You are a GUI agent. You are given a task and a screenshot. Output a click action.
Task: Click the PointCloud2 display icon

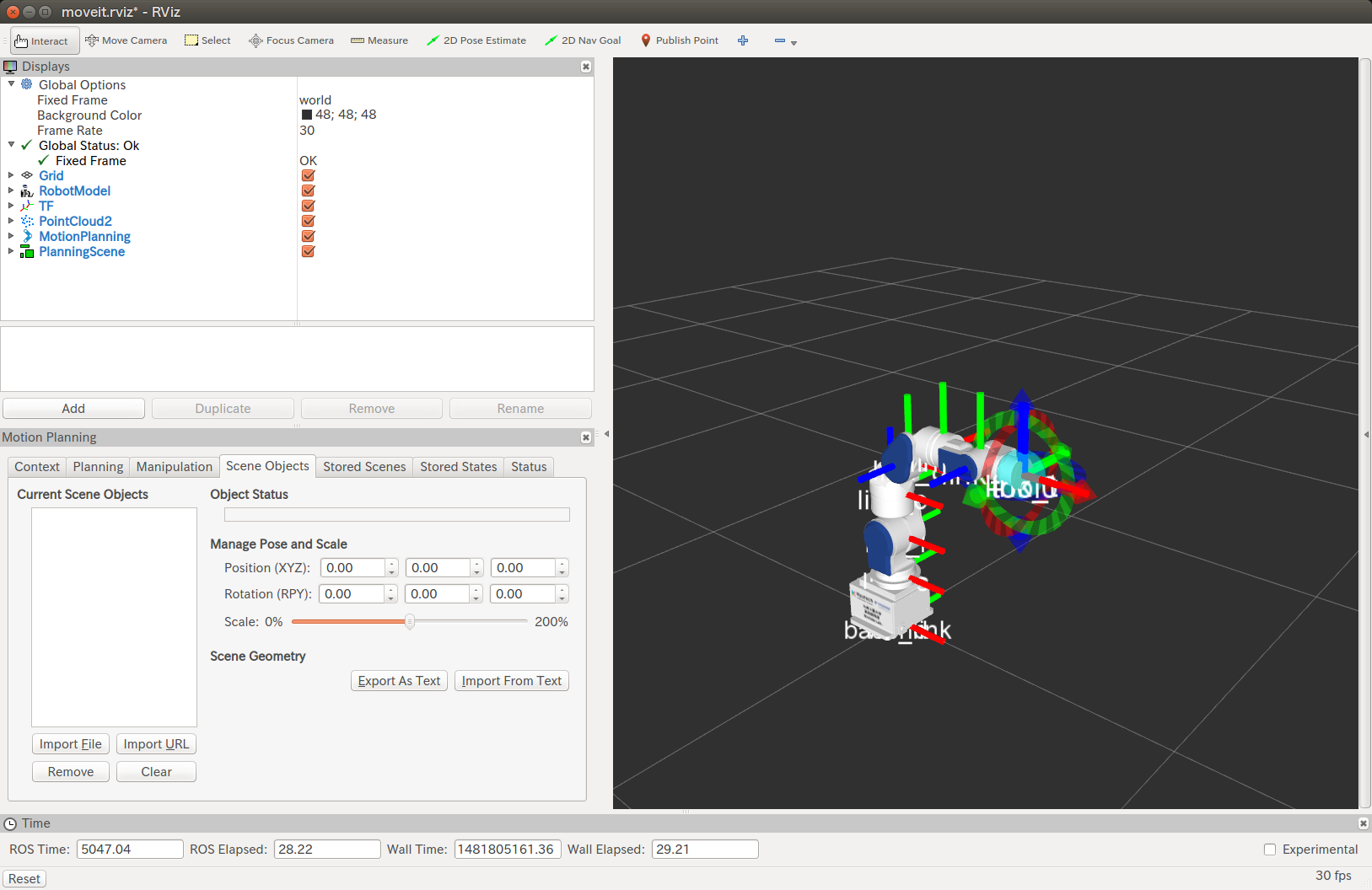coord(27,221)
